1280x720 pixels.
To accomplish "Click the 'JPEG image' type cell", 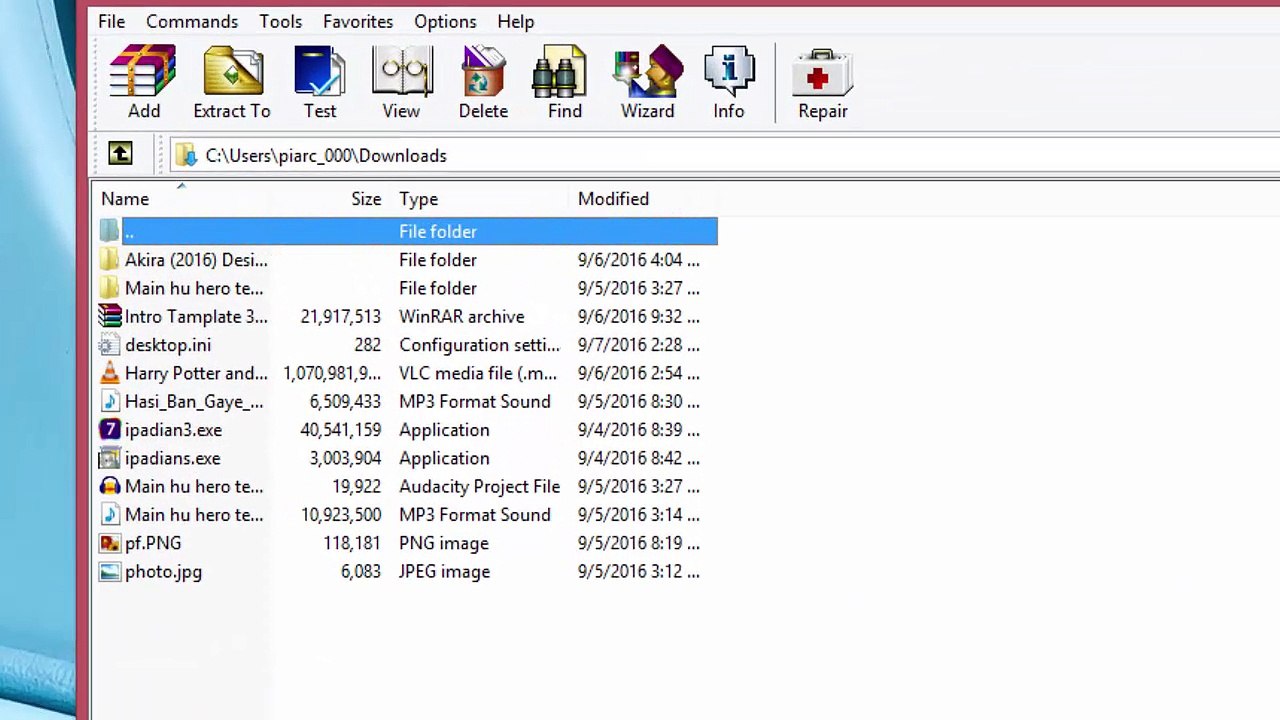I will tap(445, 572).
